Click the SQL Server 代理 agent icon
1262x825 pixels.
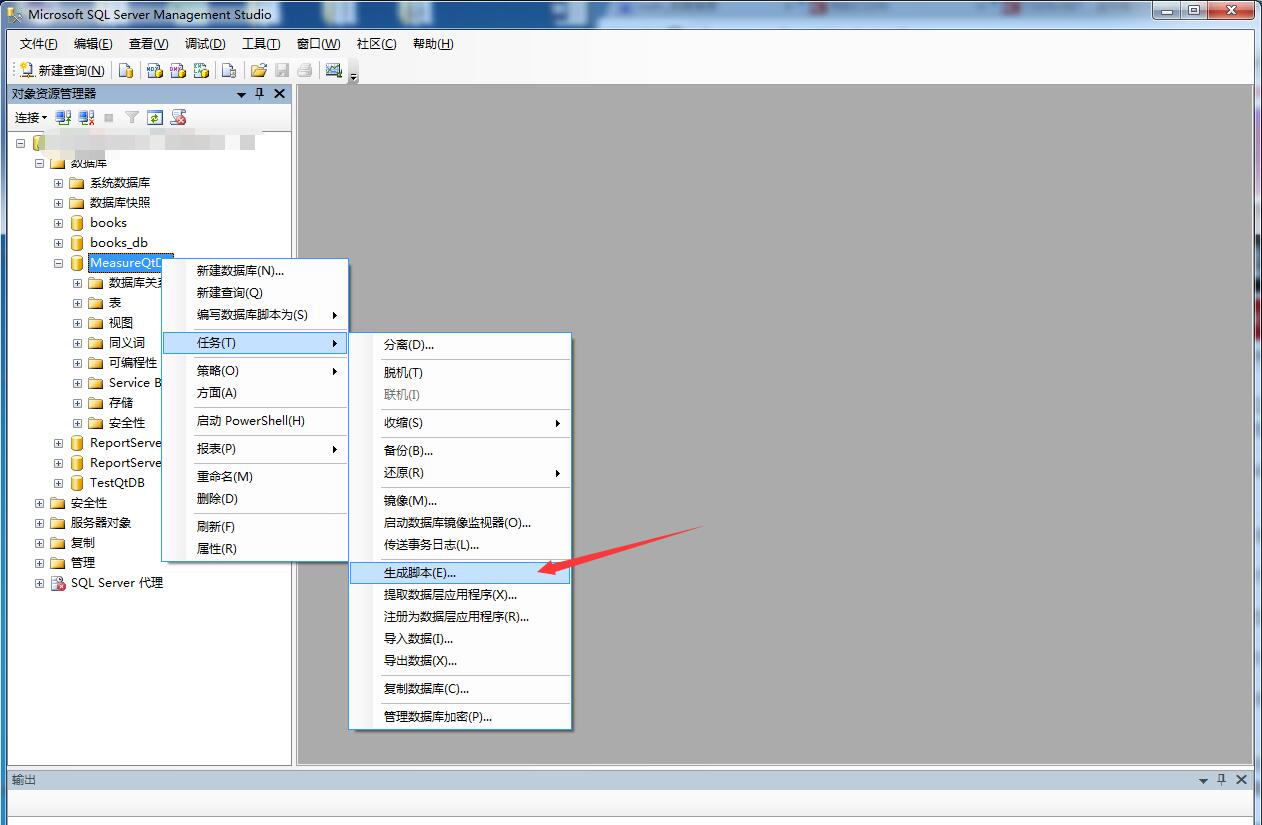pos(58,583)
